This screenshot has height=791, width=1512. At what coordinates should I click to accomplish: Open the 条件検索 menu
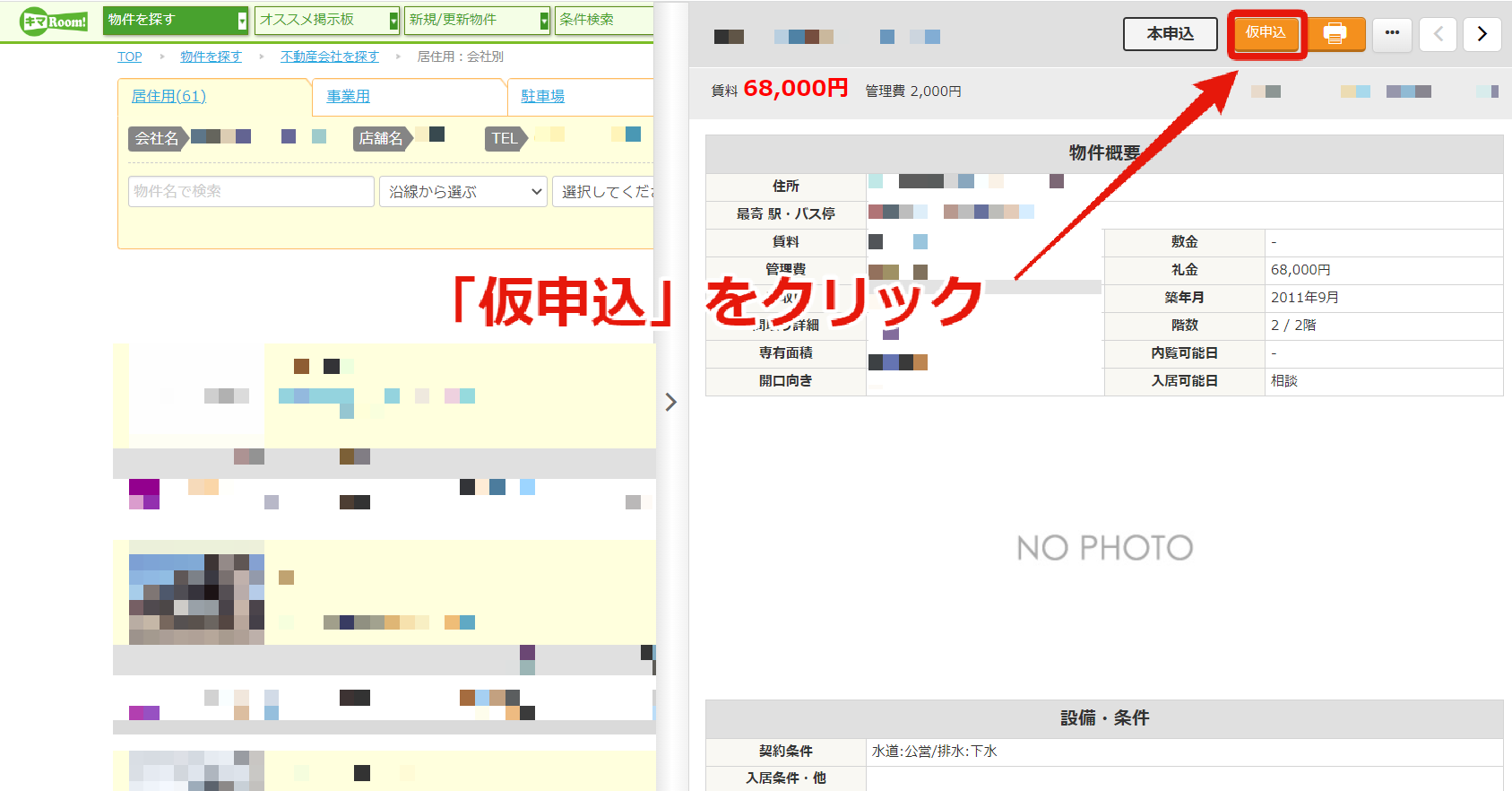pos(604,20)
